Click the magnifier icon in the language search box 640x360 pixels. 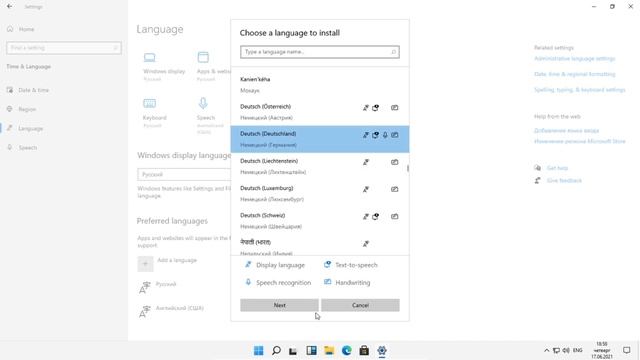tap(393, 52)
